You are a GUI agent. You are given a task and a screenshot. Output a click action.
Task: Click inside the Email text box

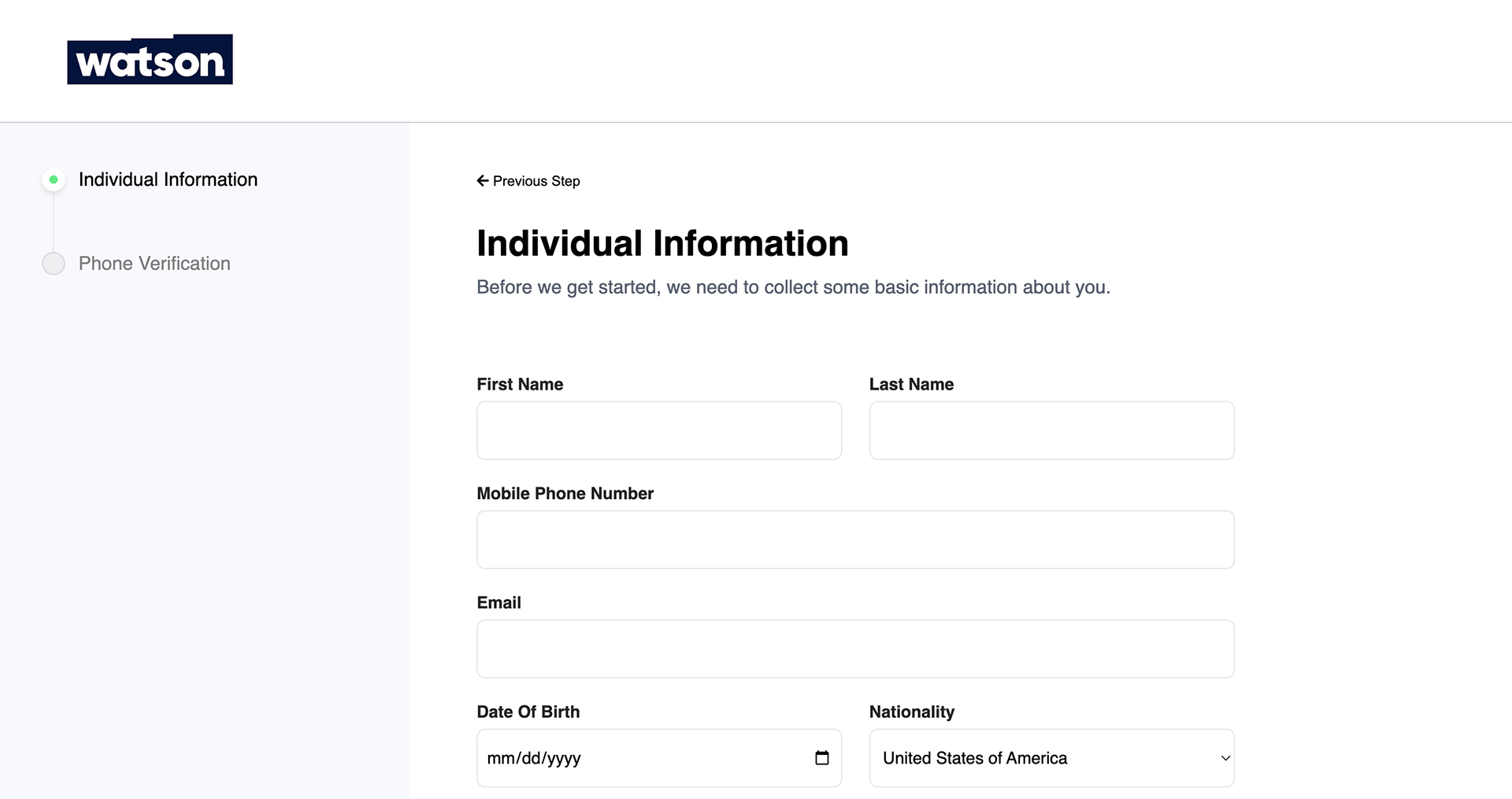(x=855, y=649)
